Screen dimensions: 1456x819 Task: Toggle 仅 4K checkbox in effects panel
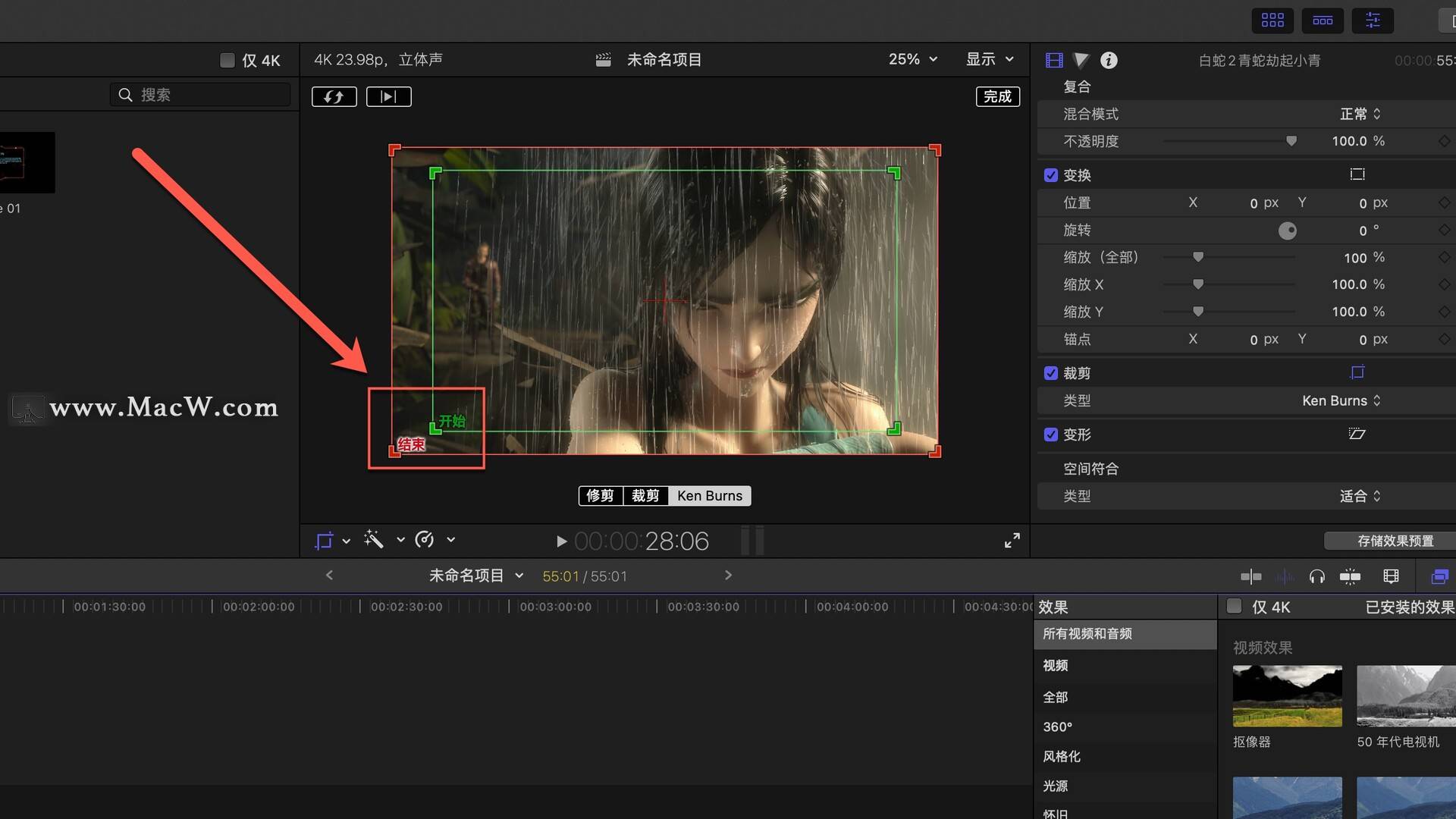point(1234,606)
